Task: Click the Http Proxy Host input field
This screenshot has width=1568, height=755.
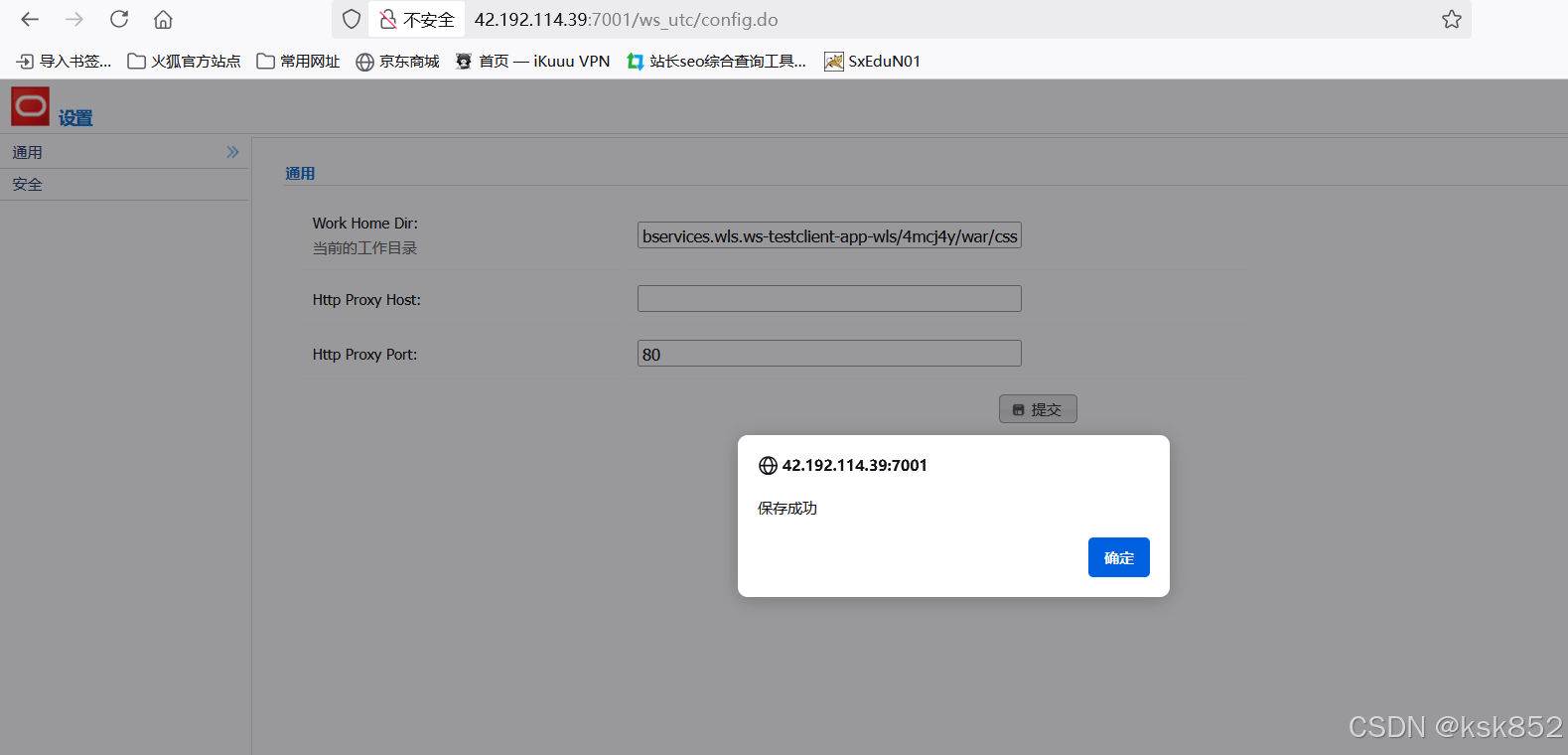Action: click(x=829, y=298)
